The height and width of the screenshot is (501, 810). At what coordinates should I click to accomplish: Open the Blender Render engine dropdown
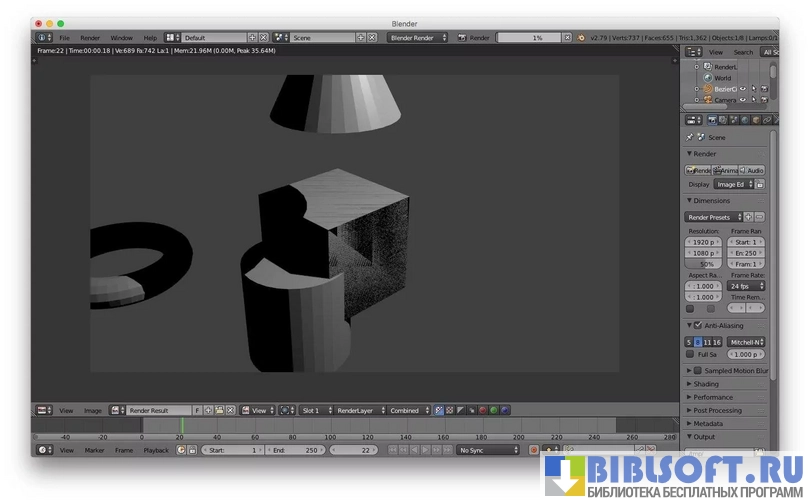tap(417, 38)
